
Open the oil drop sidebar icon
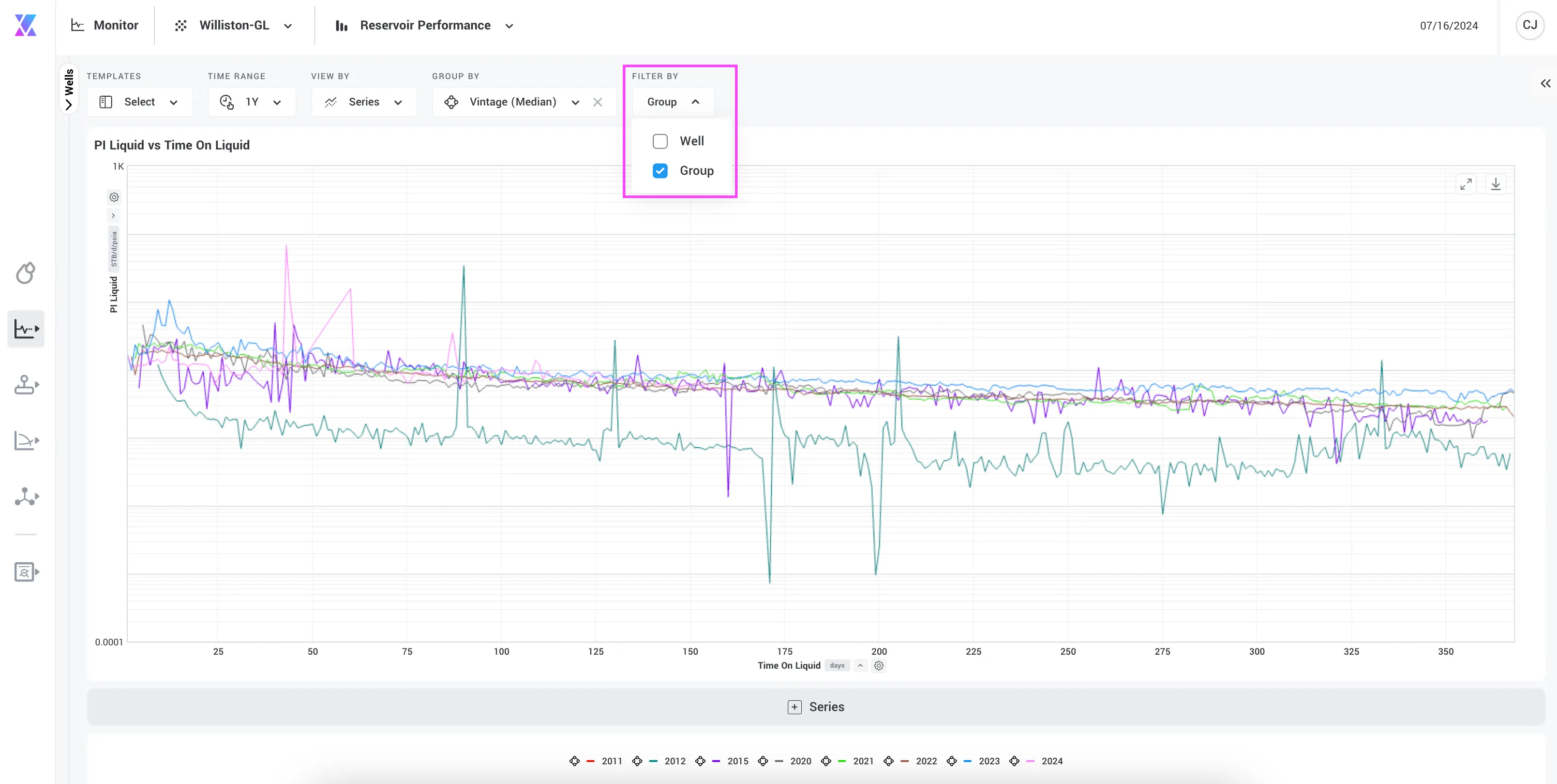[25, 273]
